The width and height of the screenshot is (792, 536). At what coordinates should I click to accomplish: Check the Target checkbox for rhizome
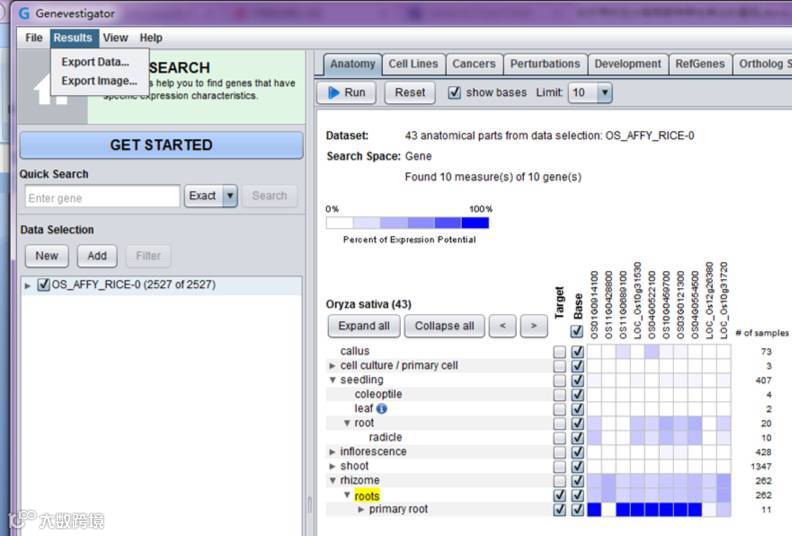coord(559,481)
